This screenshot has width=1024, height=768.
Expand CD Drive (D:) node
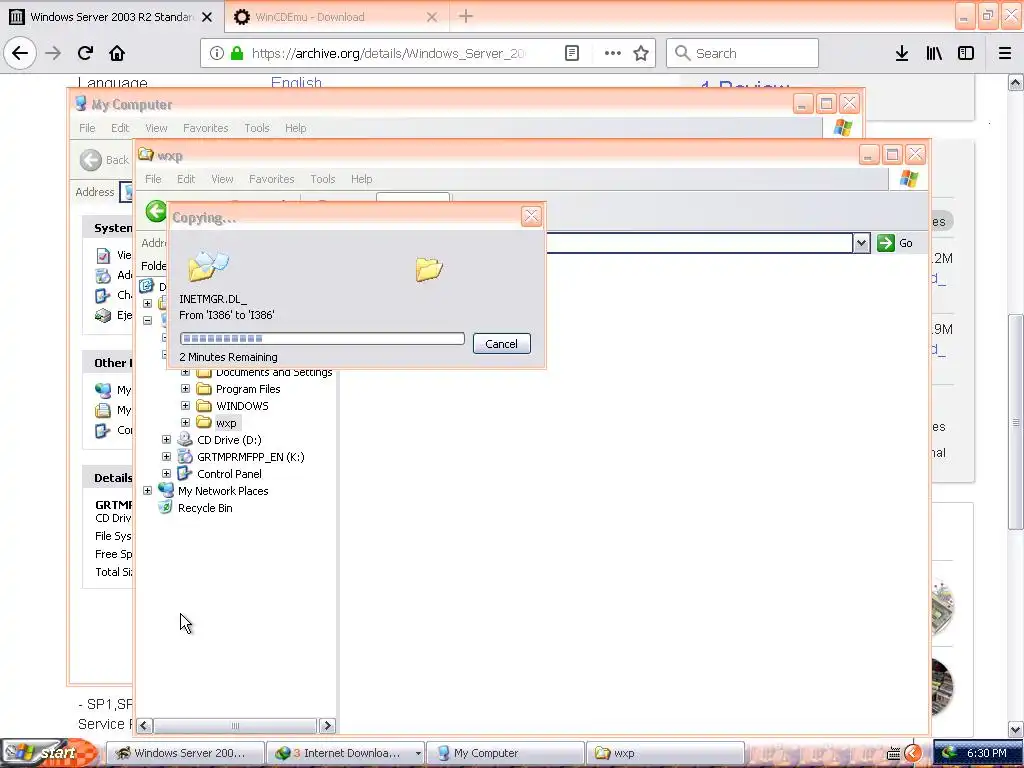[x=167, y=440]
